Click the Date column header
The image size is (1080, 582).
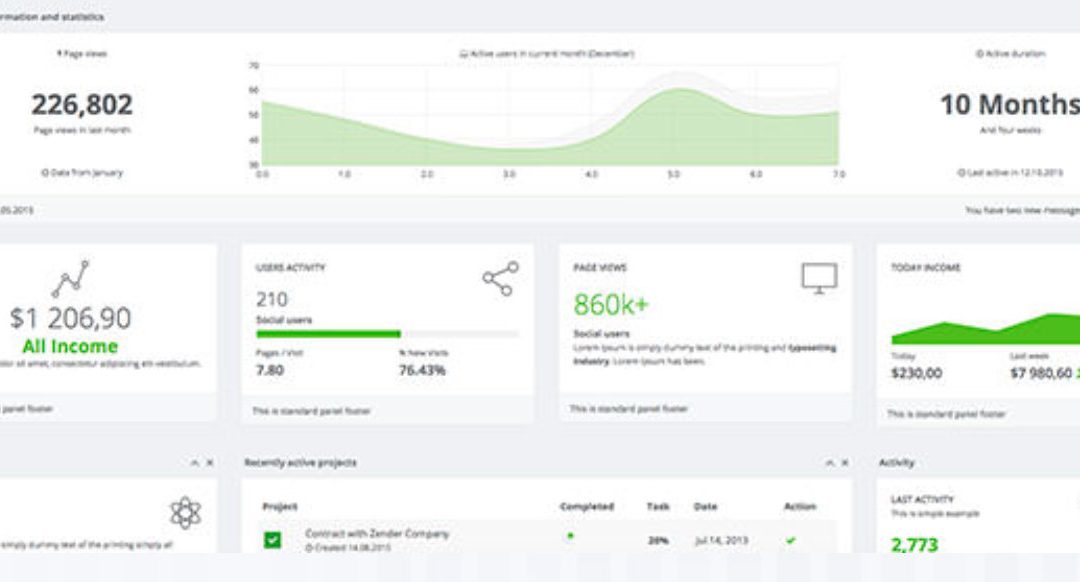point(705,507)
